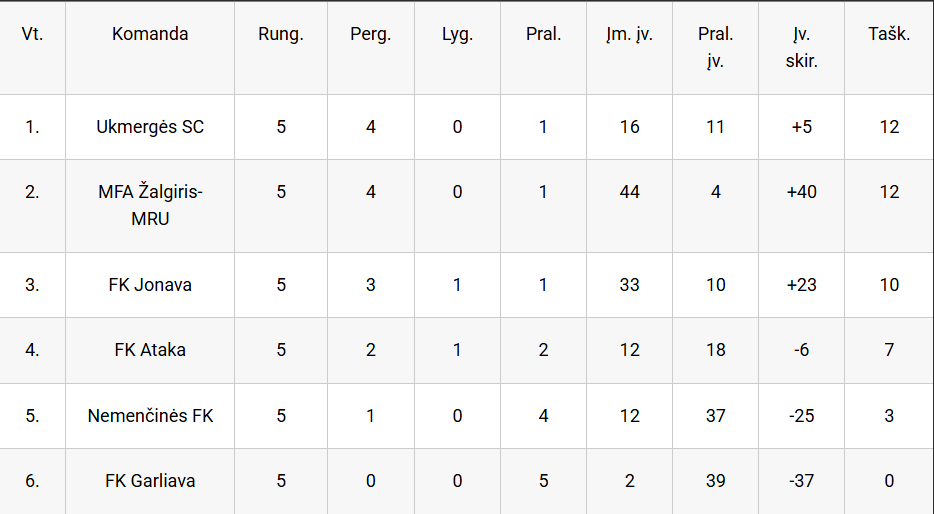Click the FK Ataka team name

click(150, 350)
